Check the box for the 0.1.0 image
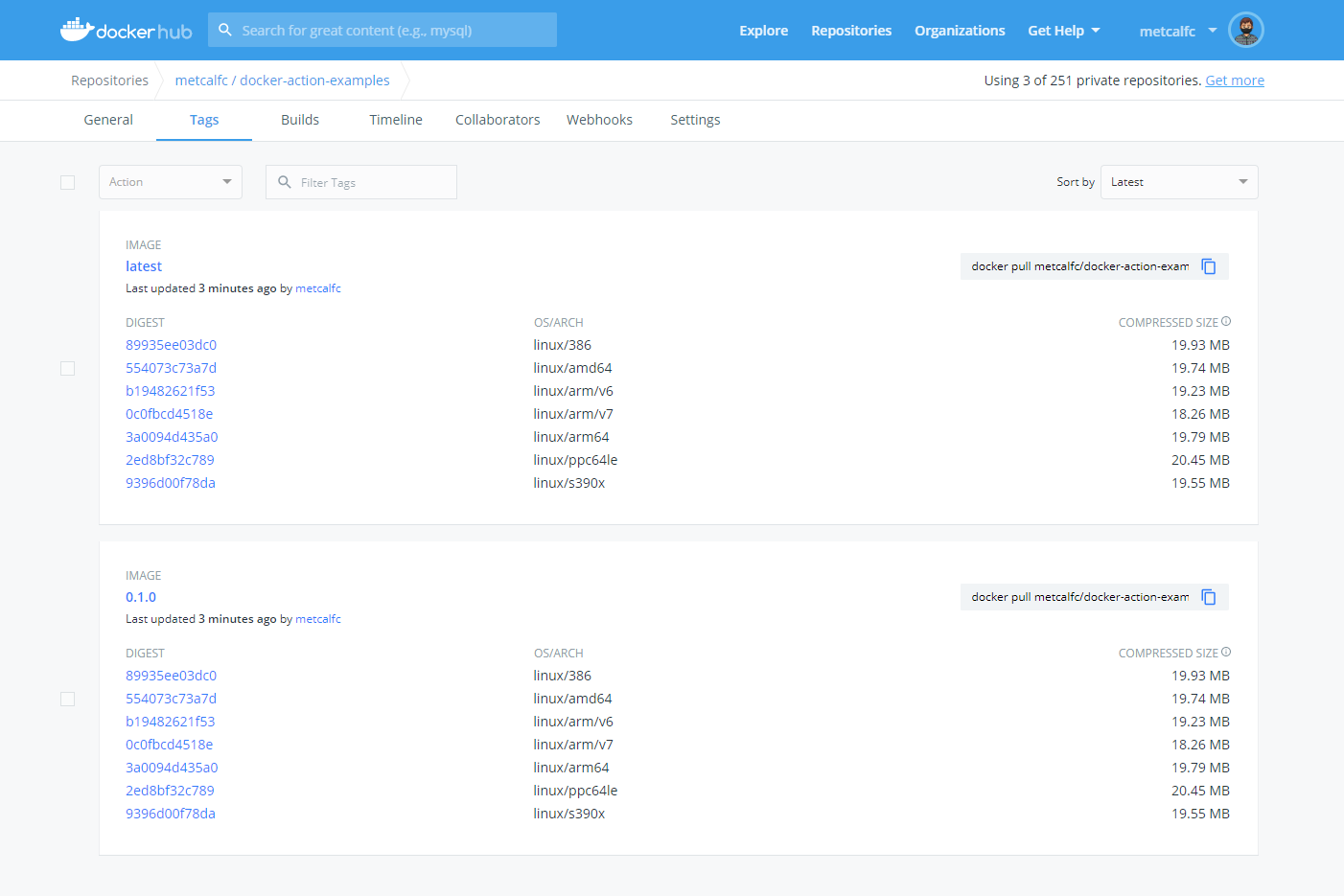 (67, 699)
